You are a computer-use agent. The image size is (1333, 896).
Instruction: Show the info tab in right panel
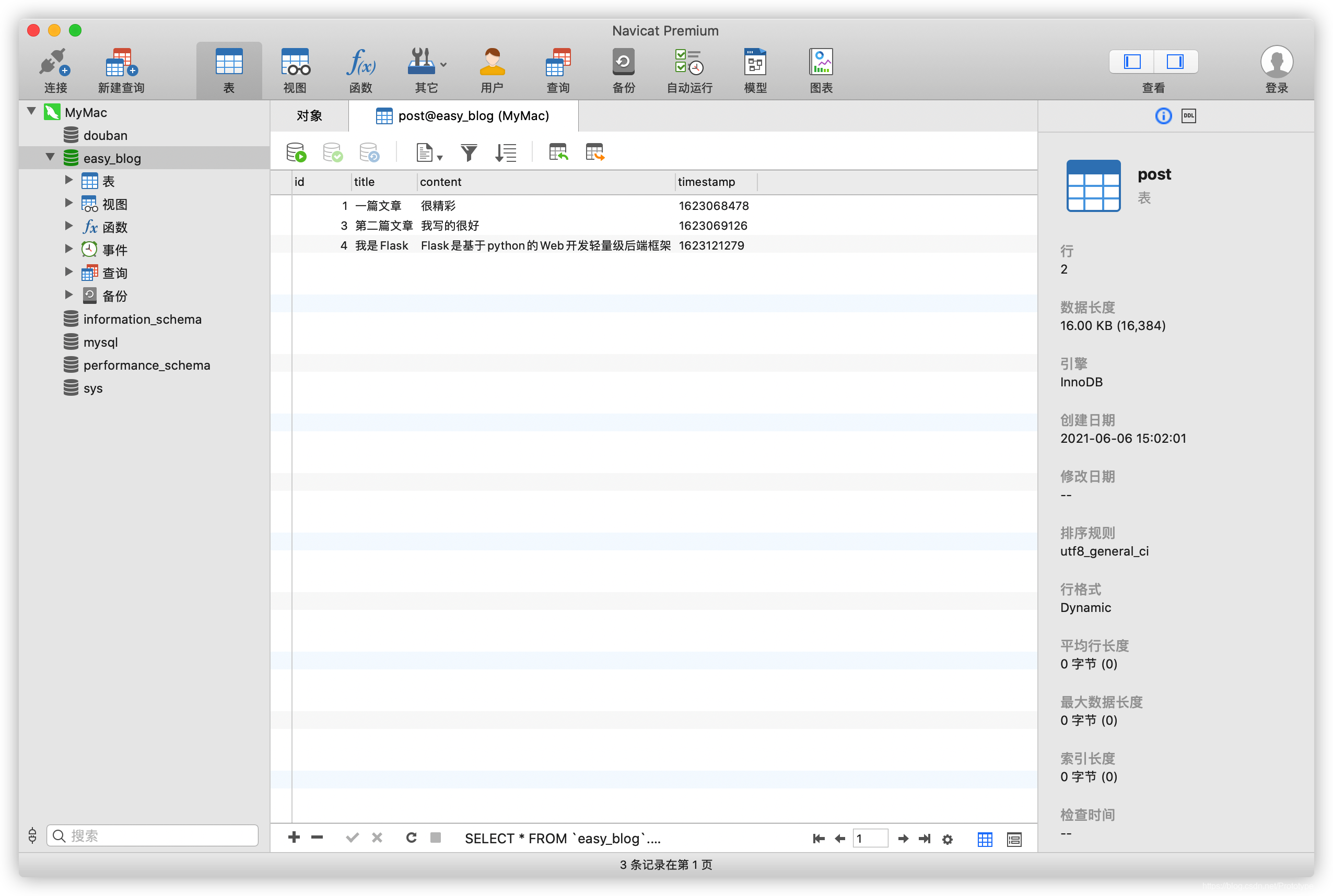pos(1163,116)
